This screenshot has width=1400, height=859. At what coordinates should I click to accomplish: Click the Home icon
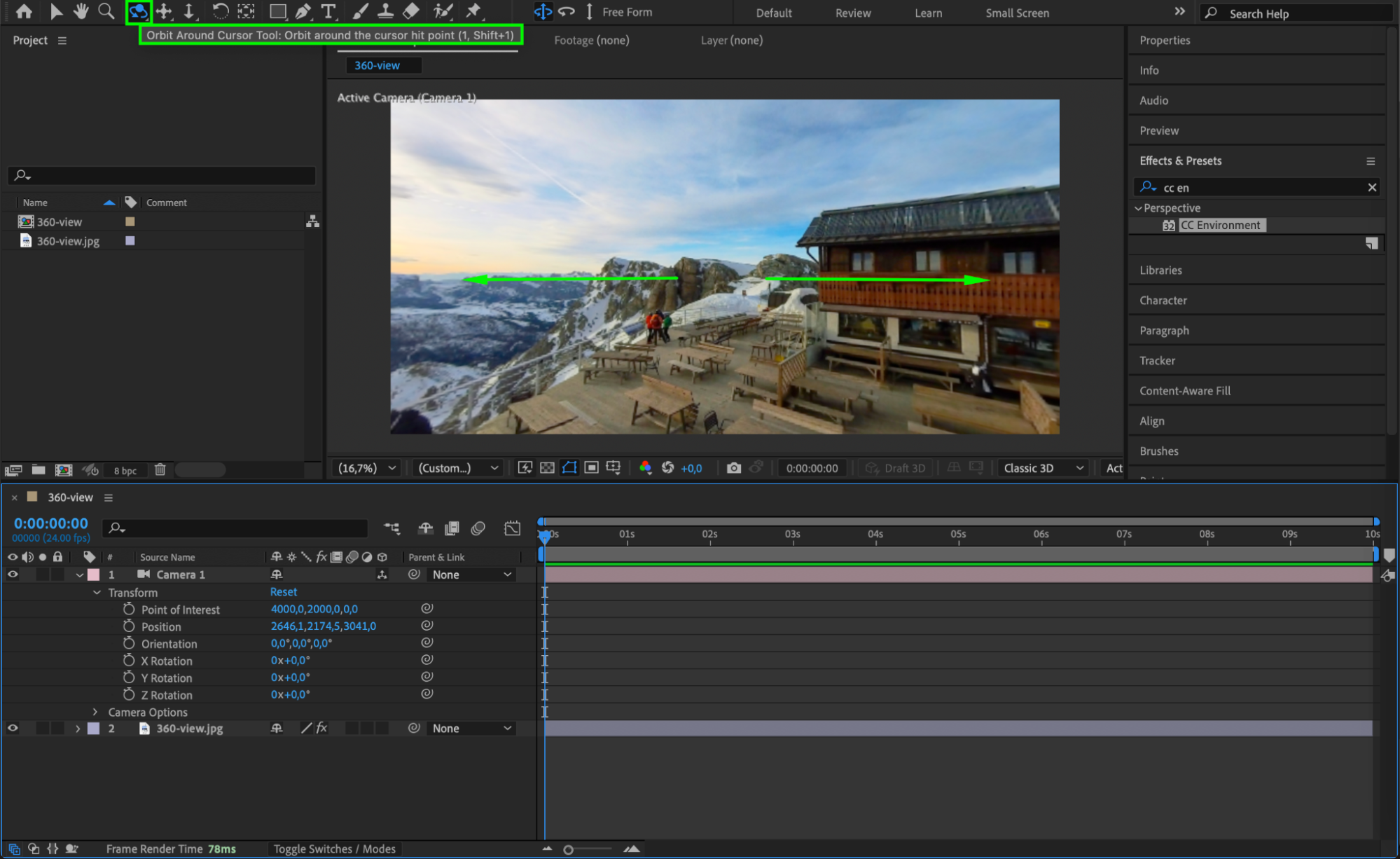[x=24, y=11]
